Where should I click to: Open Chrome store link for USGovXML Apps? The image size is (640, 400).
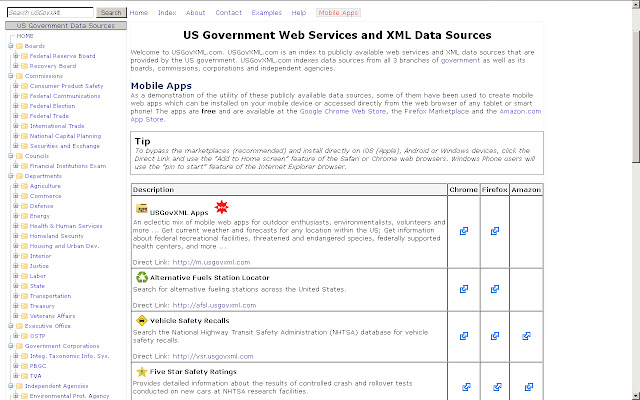464,231
